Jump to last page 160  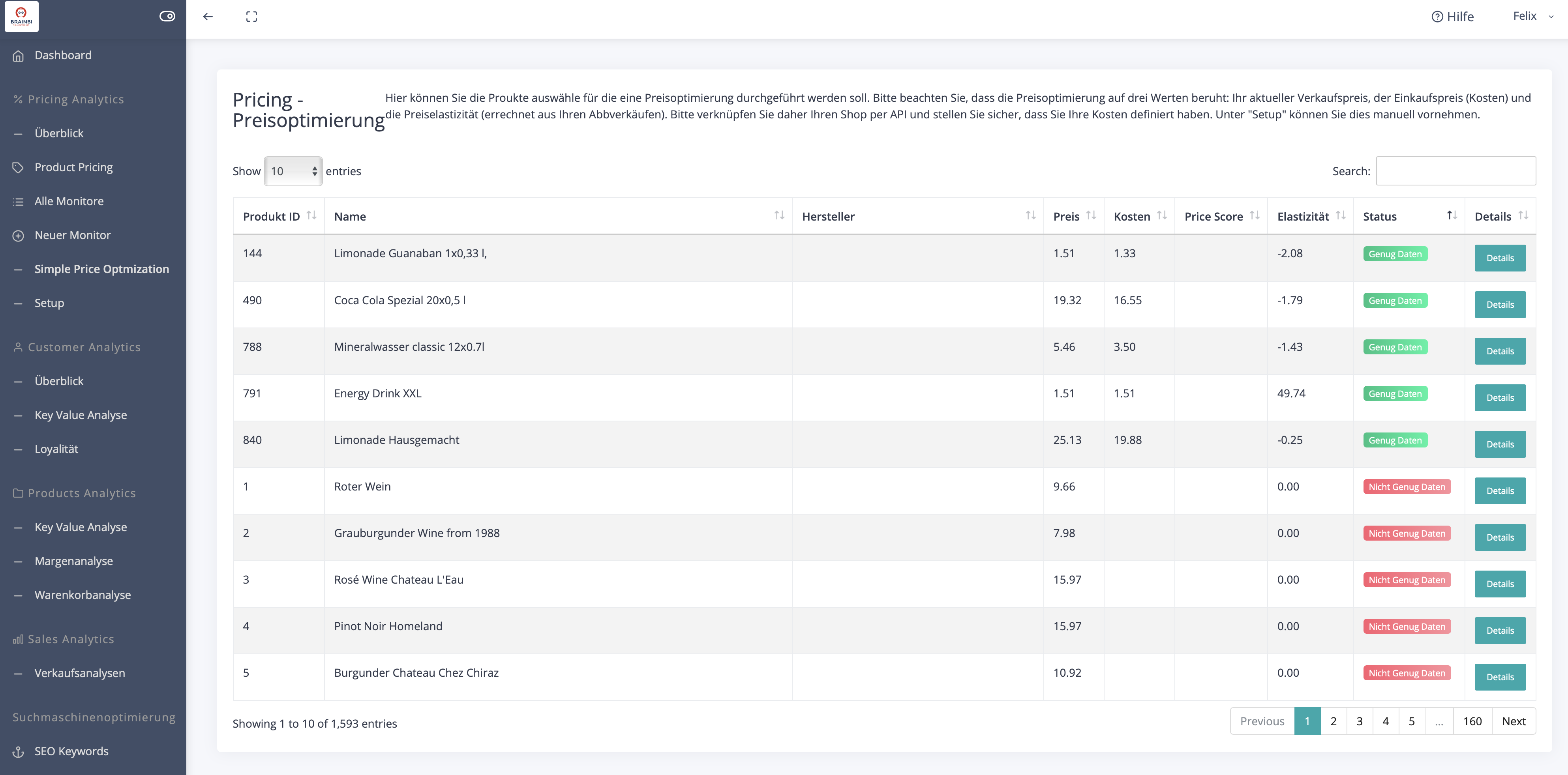point(1472,721)
